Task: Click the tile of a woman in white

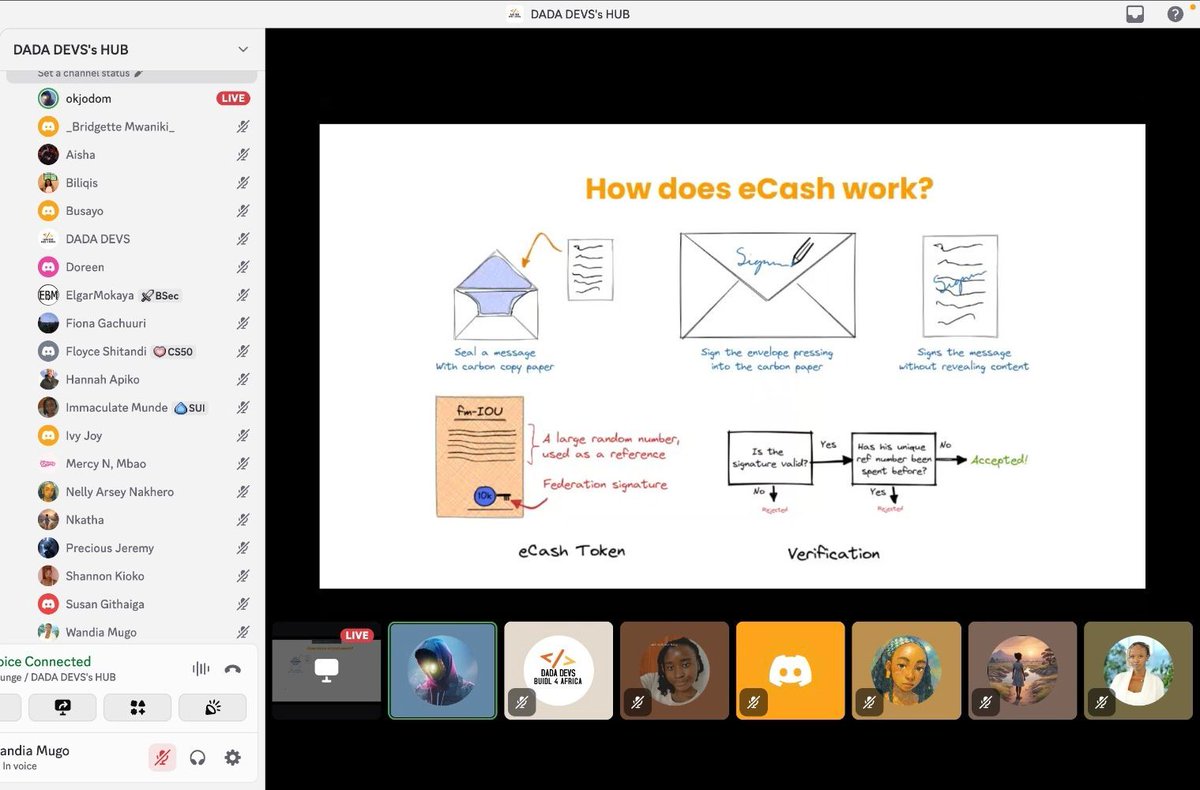Action: tap(1138, 670)
